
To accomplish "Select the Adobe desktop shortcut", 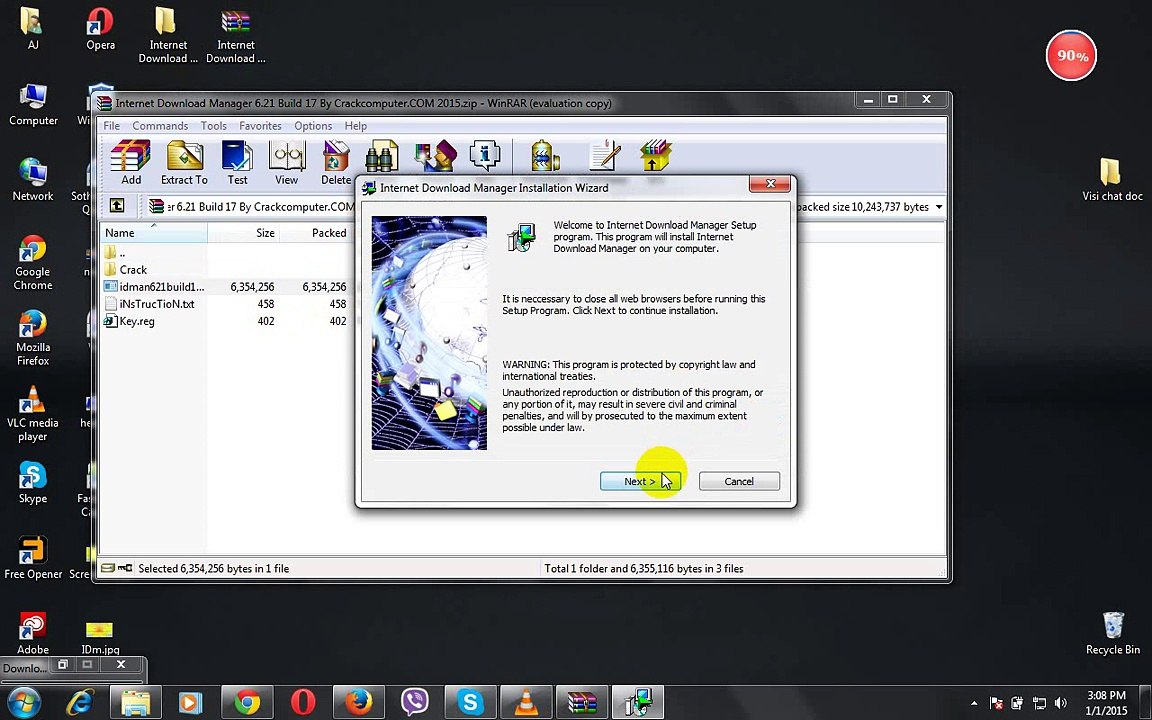I will 33,633.
